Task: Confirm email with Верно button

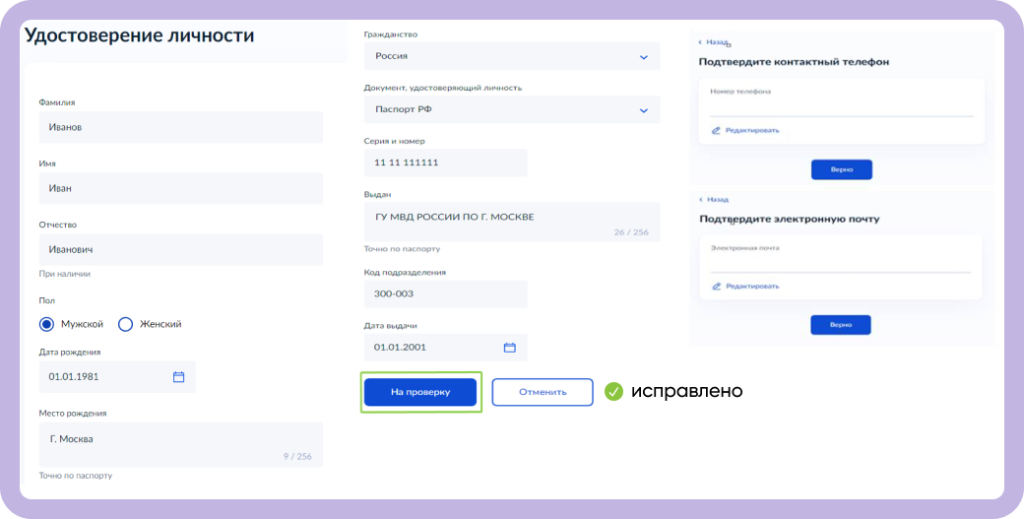Action: (841, 324)
